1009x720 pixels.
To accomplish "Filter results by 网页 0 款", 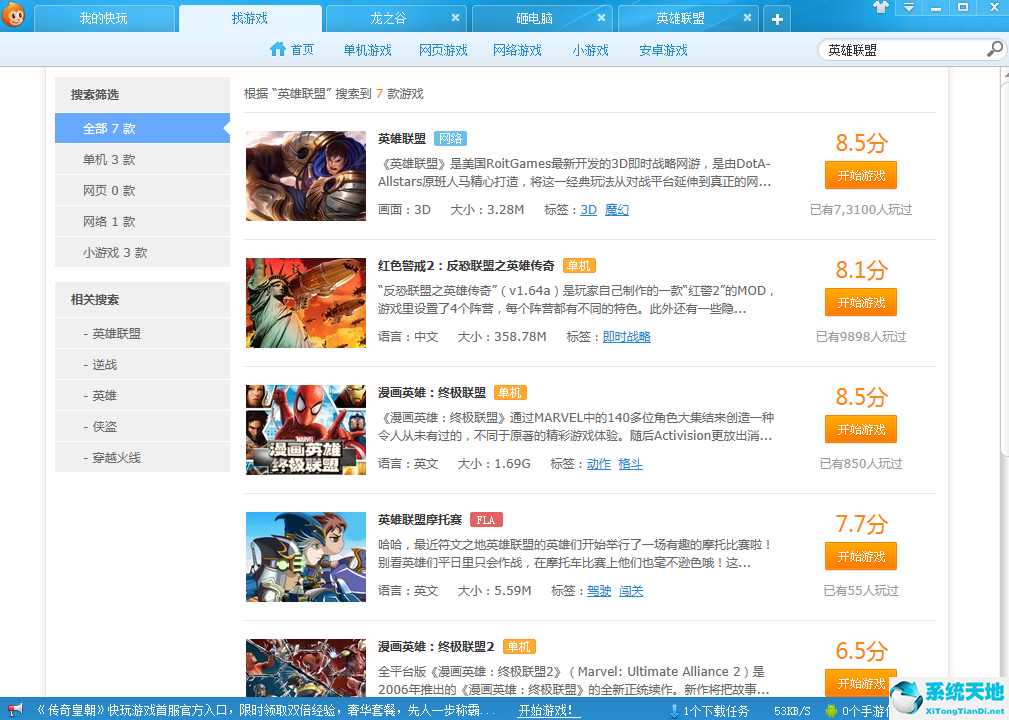I will (142, 190).
